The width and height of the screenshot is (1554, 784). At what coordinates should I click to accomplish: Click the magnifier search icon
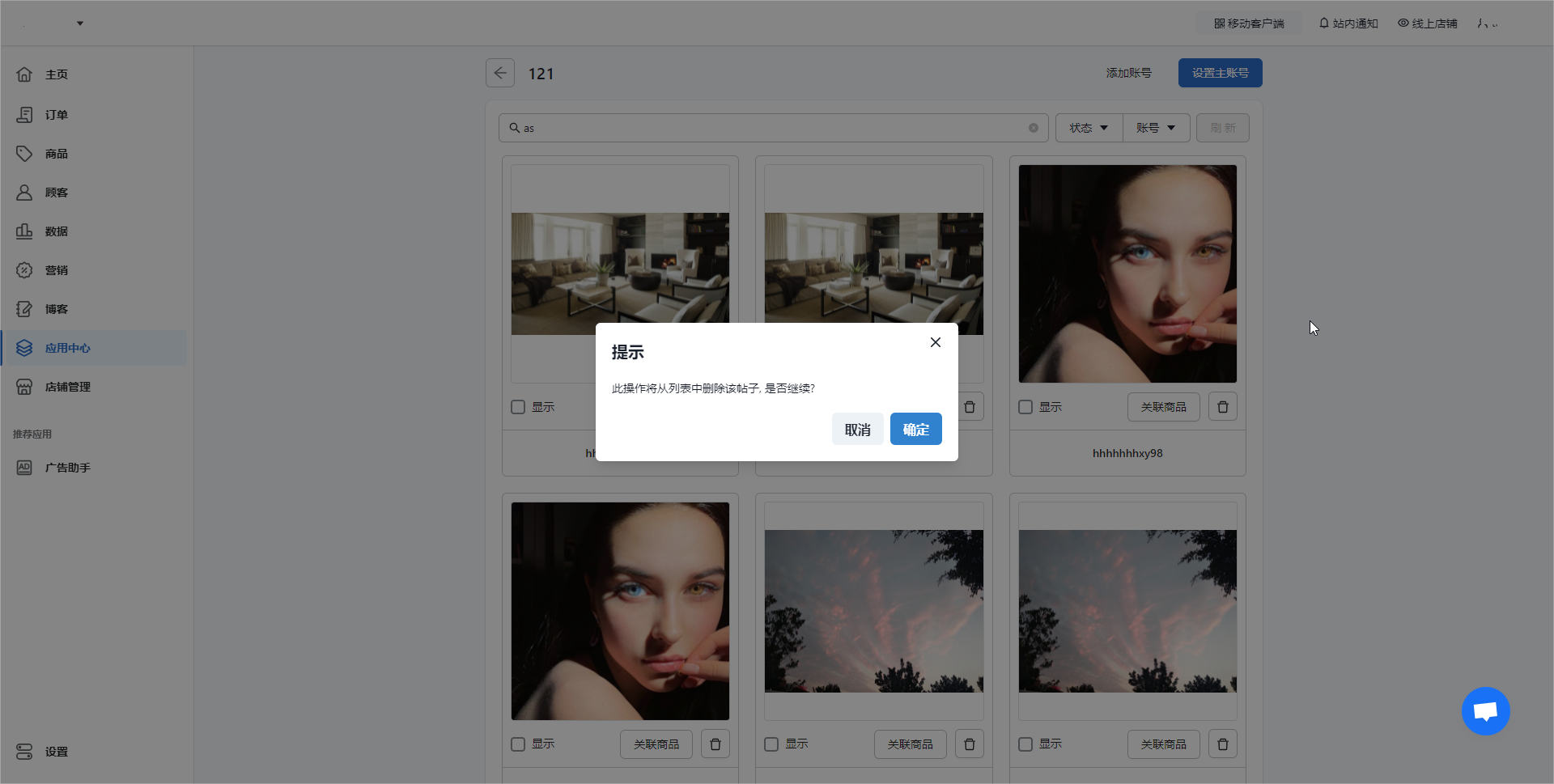tap(514, 128)
